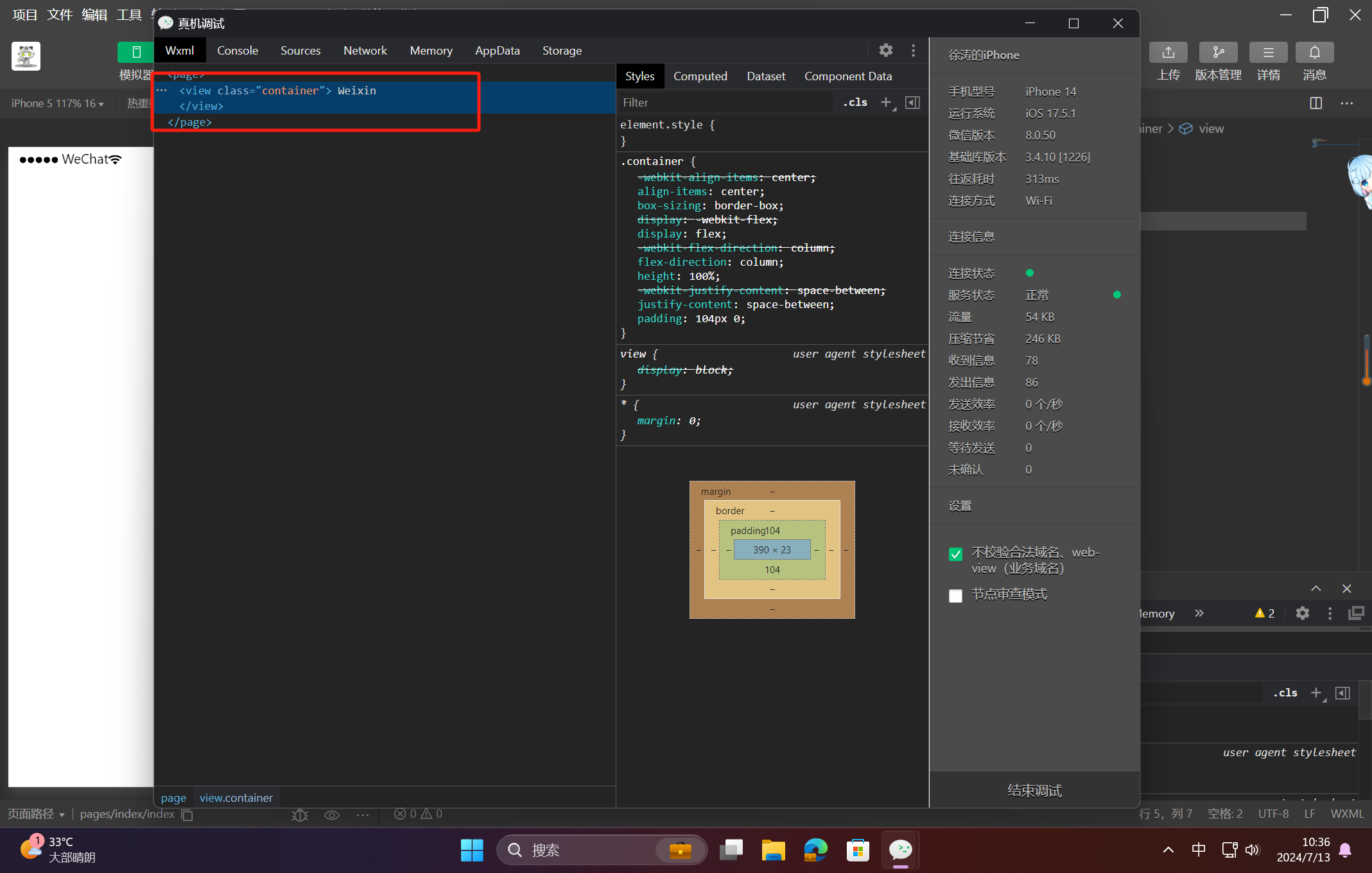
Task: Toggle the .cls element classes button
Action: pyautogui.click(x=855, y=102)
